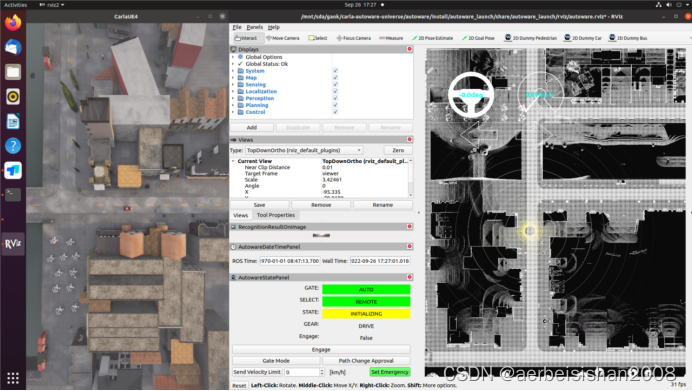Screen dimensions: 692x391
Task: Open Rhythmbox from the dock
Action: pos(13,96)
